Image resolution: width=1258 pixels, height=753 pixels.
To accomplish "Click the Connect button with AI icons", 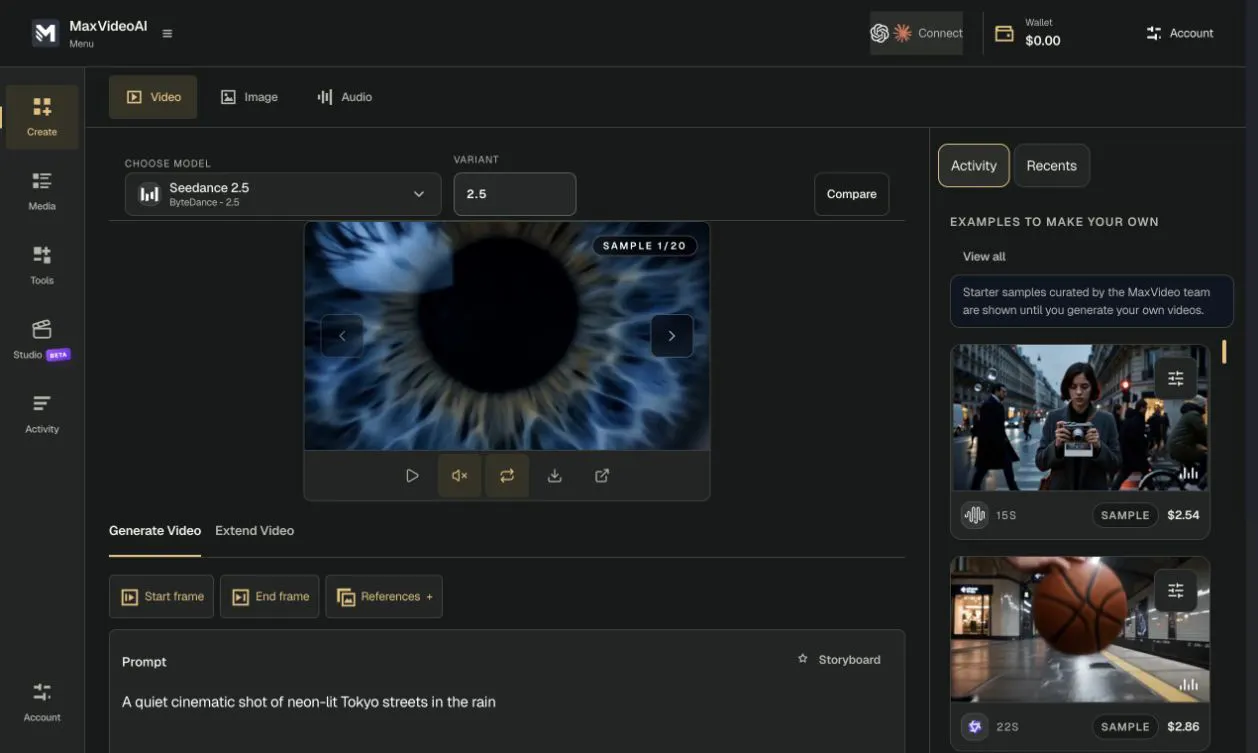I will [916, 33].
